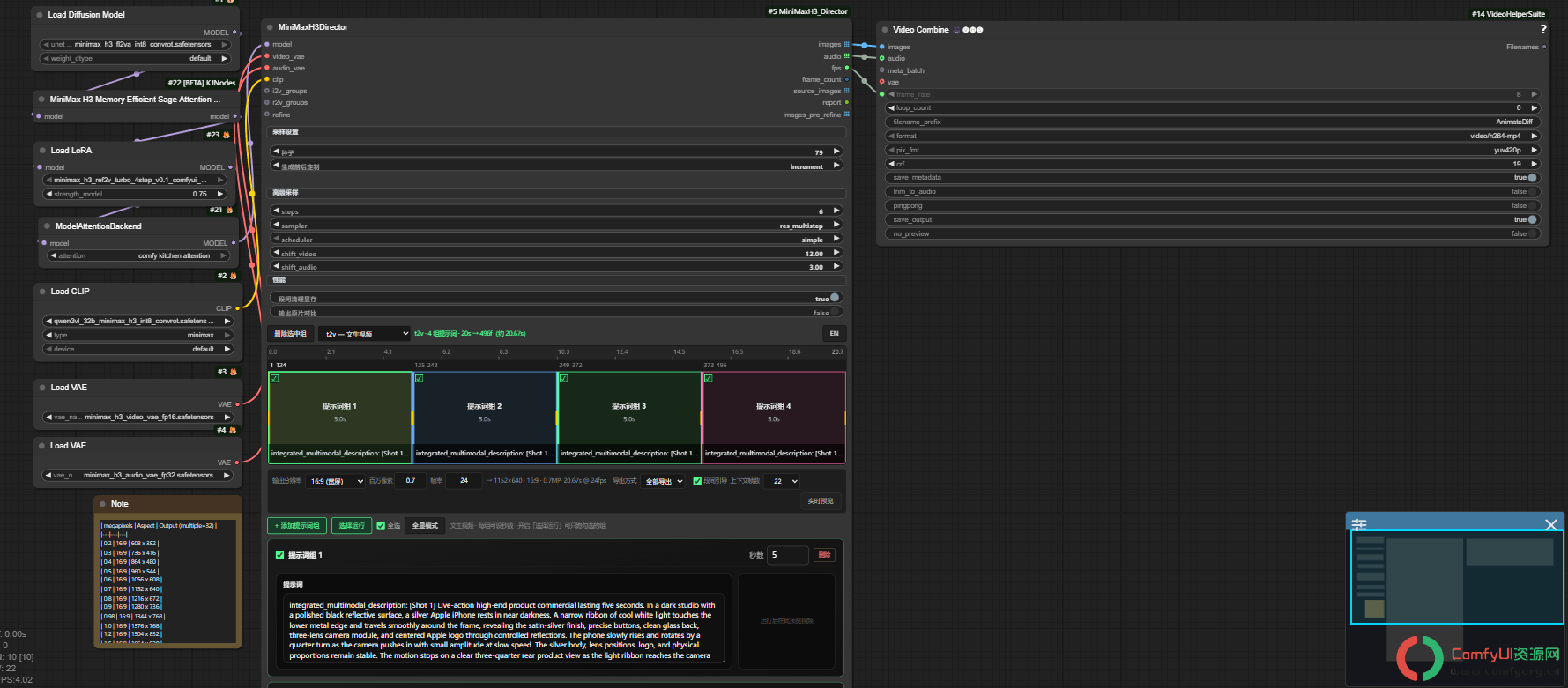Click the images input socket on Video Combine
The image size is (1568, 688).
coord(882,47)
